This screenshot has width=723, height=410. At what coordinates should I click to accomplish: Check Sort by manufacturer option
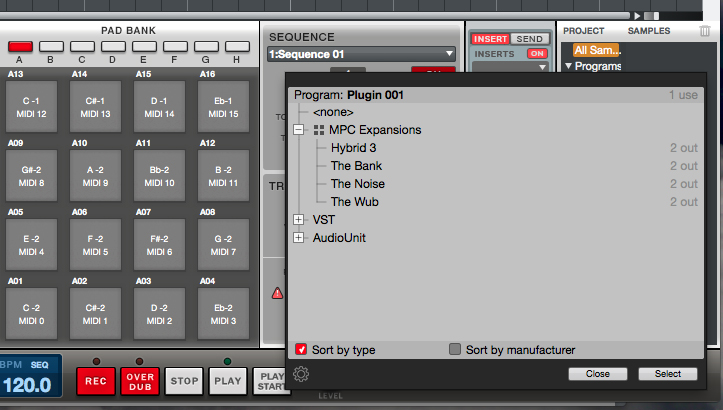pyautogui.click(x=455, y=349)
